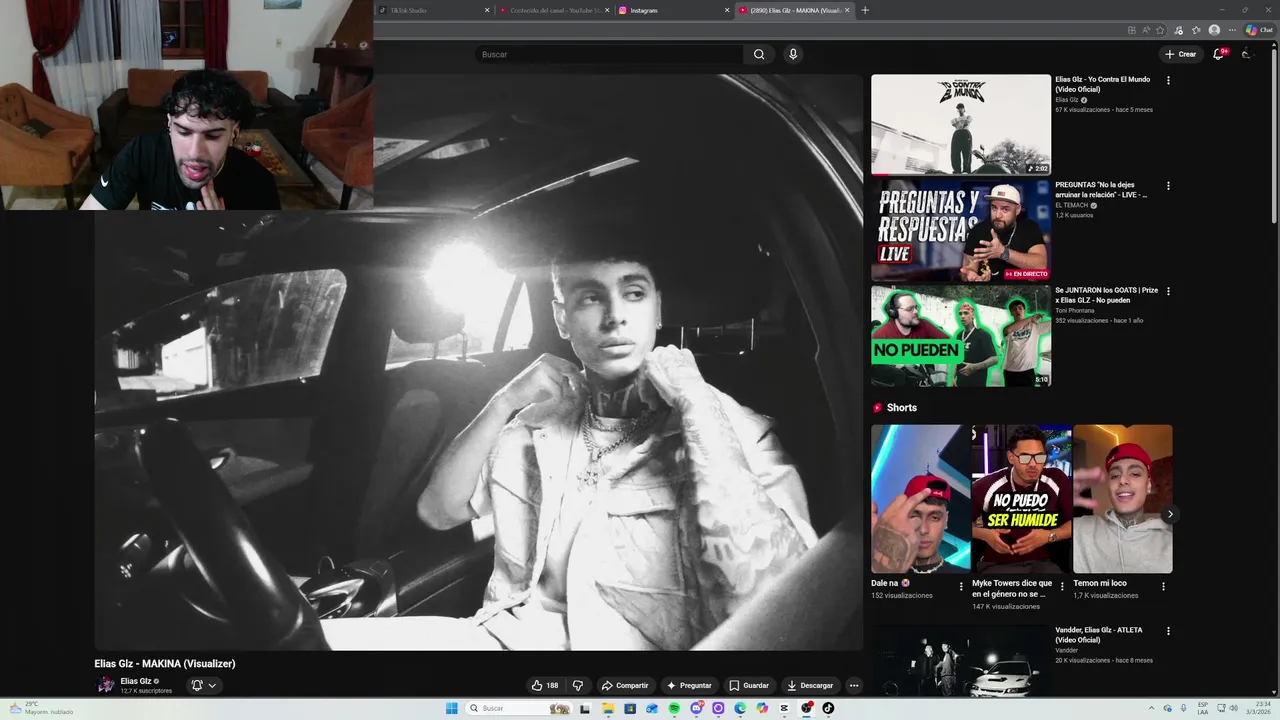Open options for Myke Towers short
Viewport: 1280px width, 720px height.
pyautogui.click(x=1062, y=587)
